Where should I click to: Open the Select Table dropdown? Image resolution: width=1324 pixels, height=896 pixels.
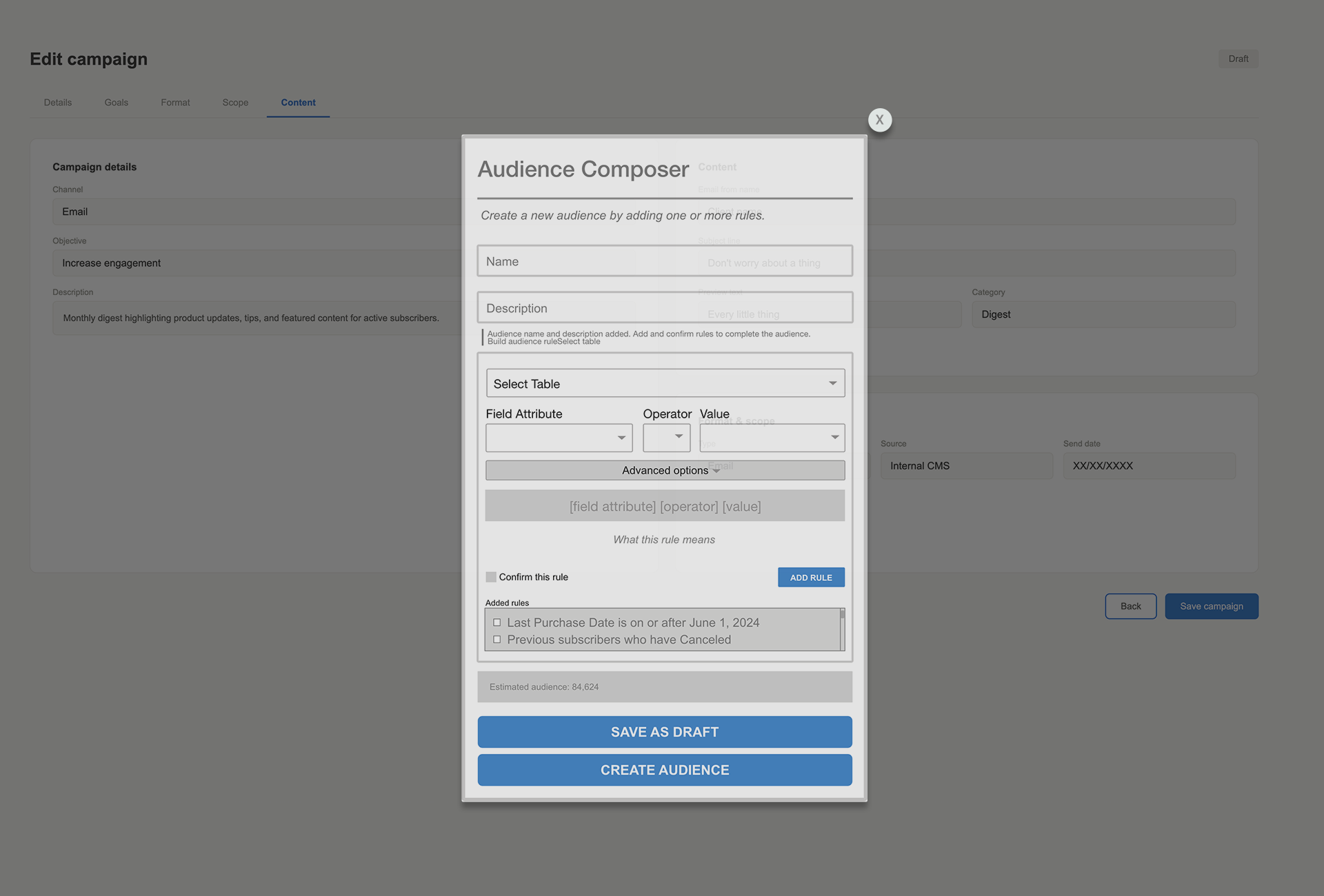(665, 383)
